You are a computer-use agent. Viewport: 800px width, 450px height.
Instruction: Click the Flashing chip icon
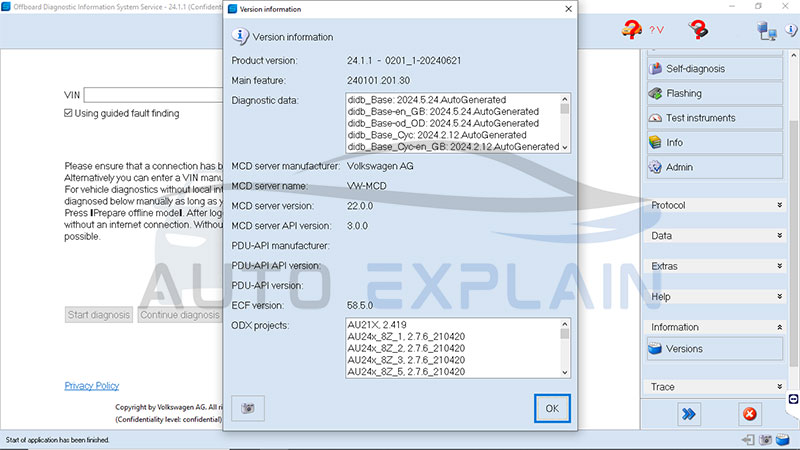(655, 93)
